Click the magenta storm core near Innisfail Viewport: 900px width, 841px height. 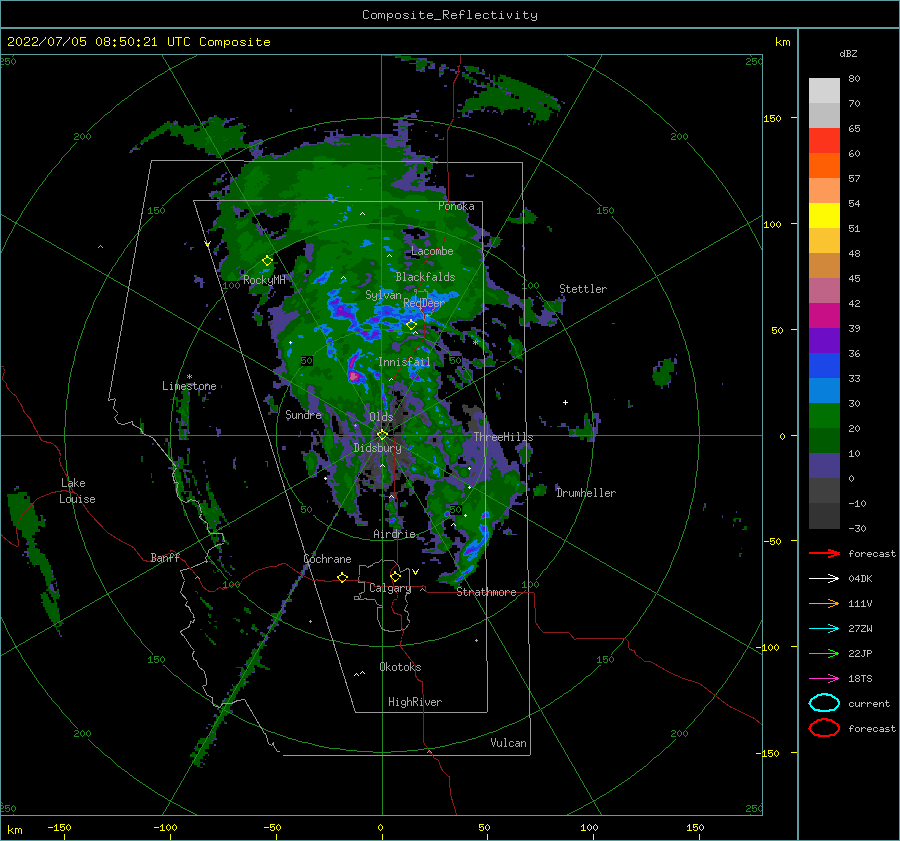tap(354, 377)
